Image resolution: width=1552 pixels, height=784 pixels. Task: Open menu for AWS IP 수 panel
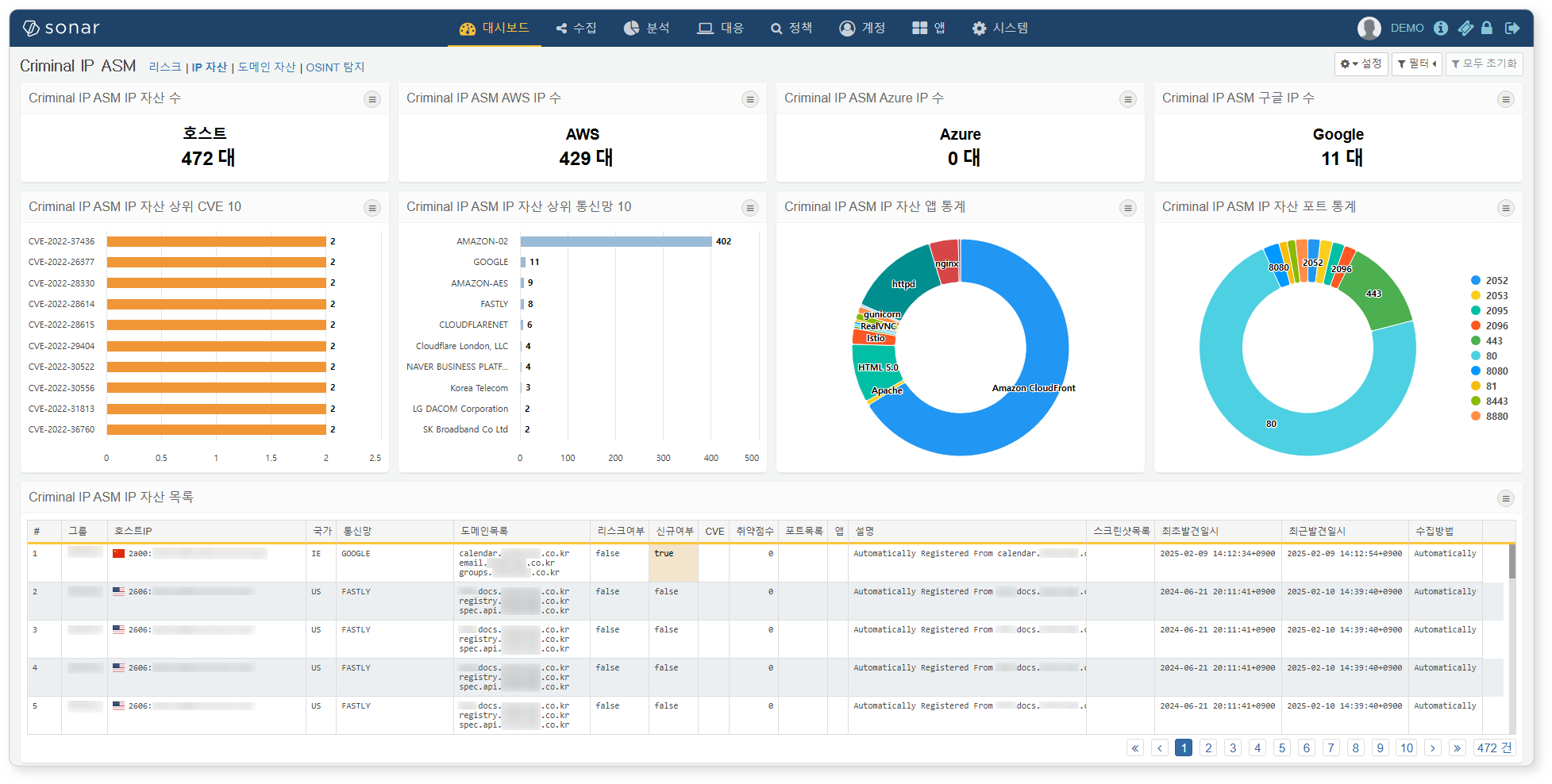[749, 99]
